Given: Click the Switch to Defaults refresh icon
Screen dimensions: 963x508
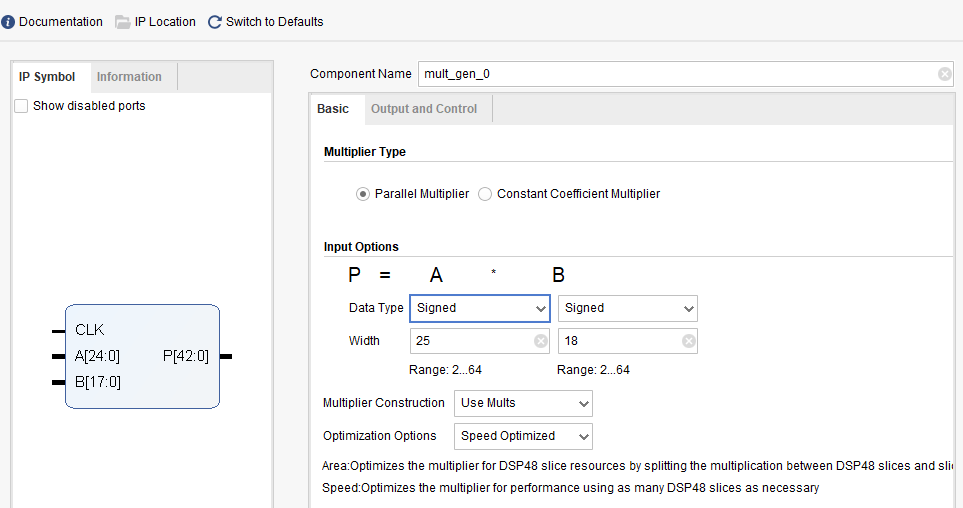Looking at the screenshot, I should pyautogui.click(x=214, y=22).
